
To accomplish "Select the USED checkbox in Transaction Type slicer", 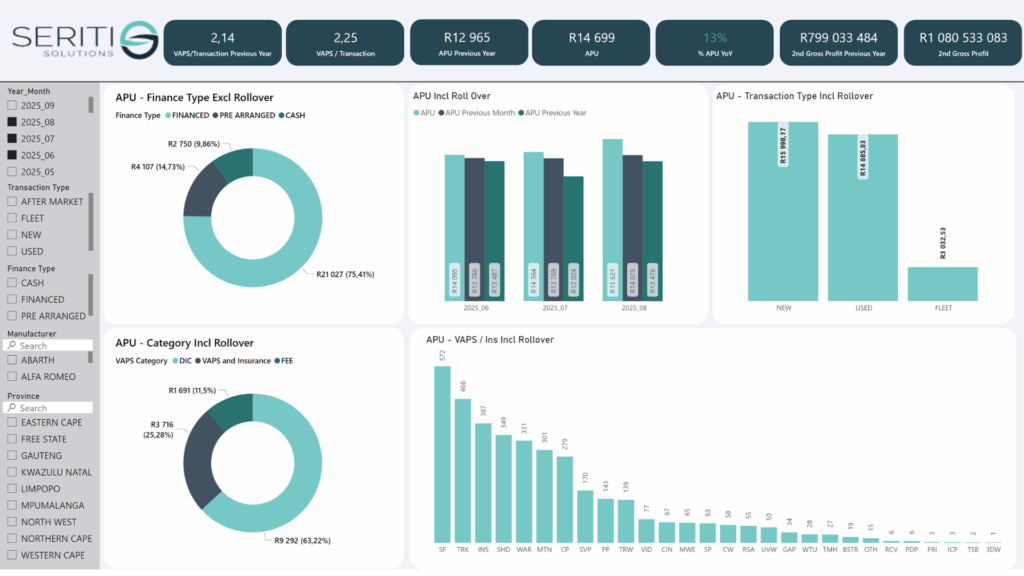I will [x=12, y=251].
